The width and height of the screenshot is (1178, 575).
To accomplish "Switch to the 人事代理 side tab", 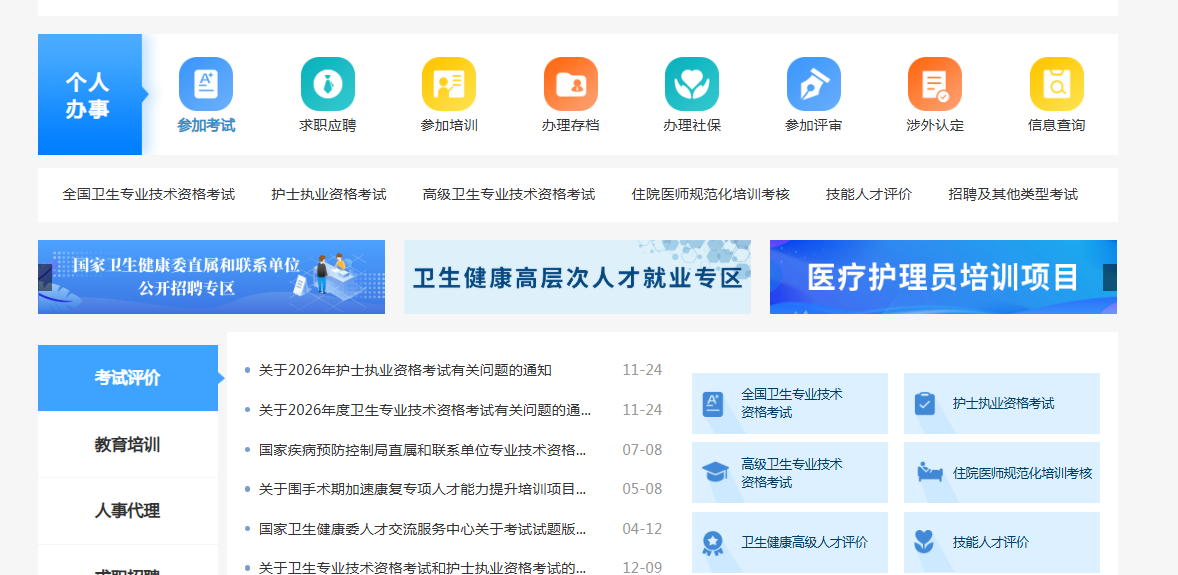I will click(x=128, y=511).
